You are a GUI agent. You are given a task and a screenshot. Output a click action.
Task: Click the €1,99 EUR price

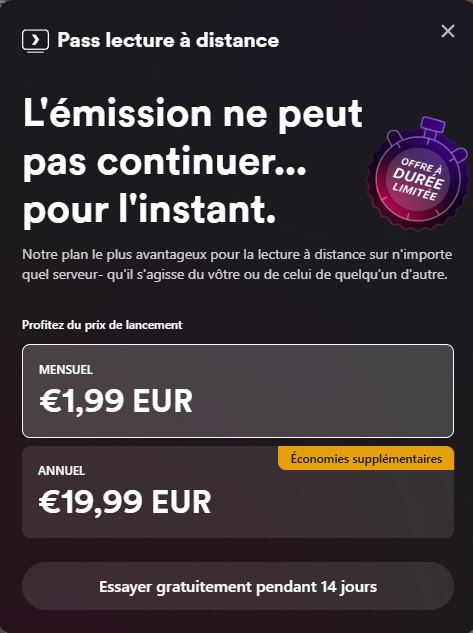tap(116, 401)
